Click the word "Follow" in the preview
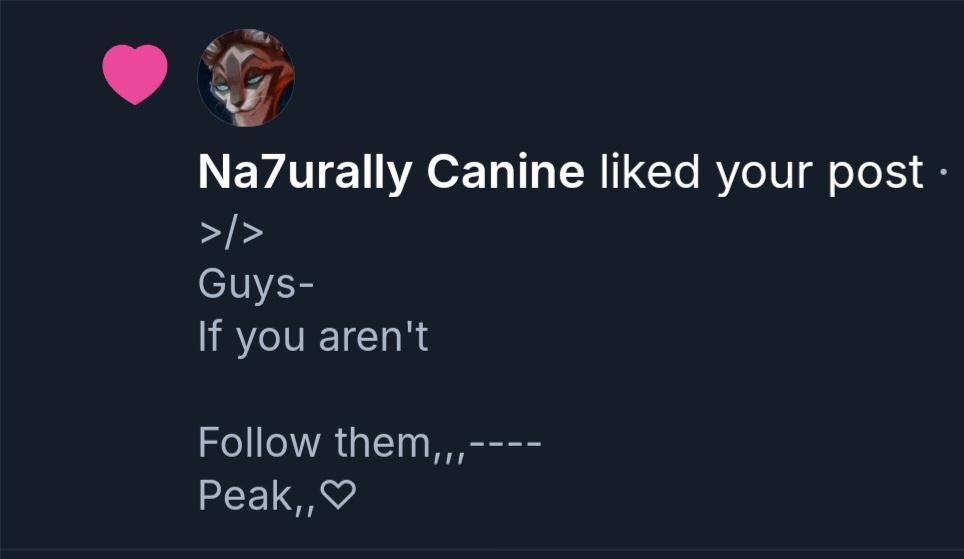 pyautogui.click(x=260, y=441)
